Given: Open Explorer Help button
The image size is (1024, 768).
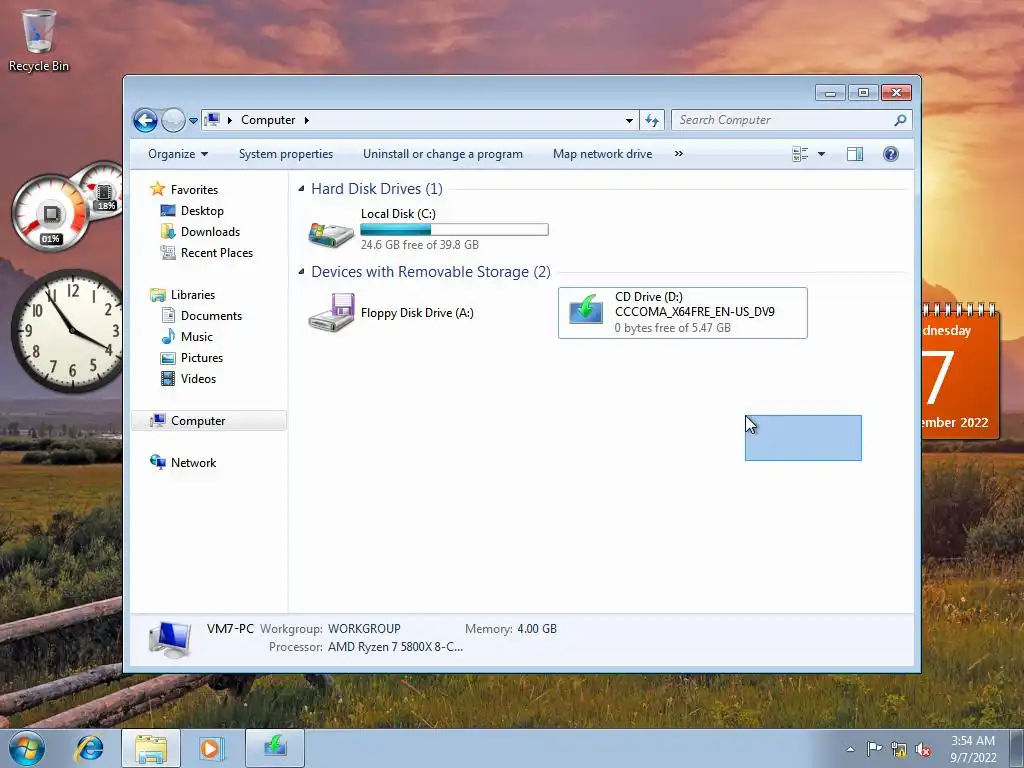Looking at the screenshot, I should (x=891, y=154).
